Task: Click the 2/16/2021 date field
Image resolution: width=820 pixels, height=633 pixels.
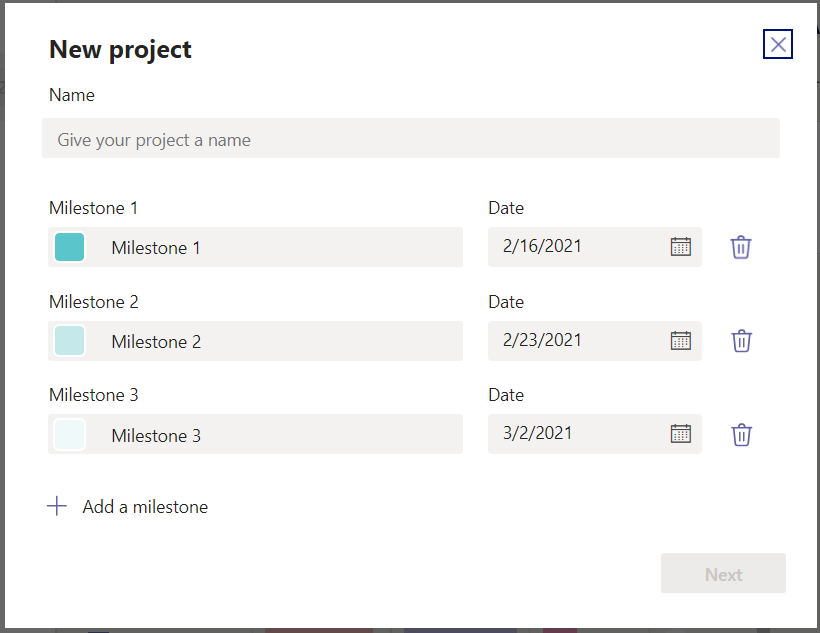Action: click(x=570, y=247)
